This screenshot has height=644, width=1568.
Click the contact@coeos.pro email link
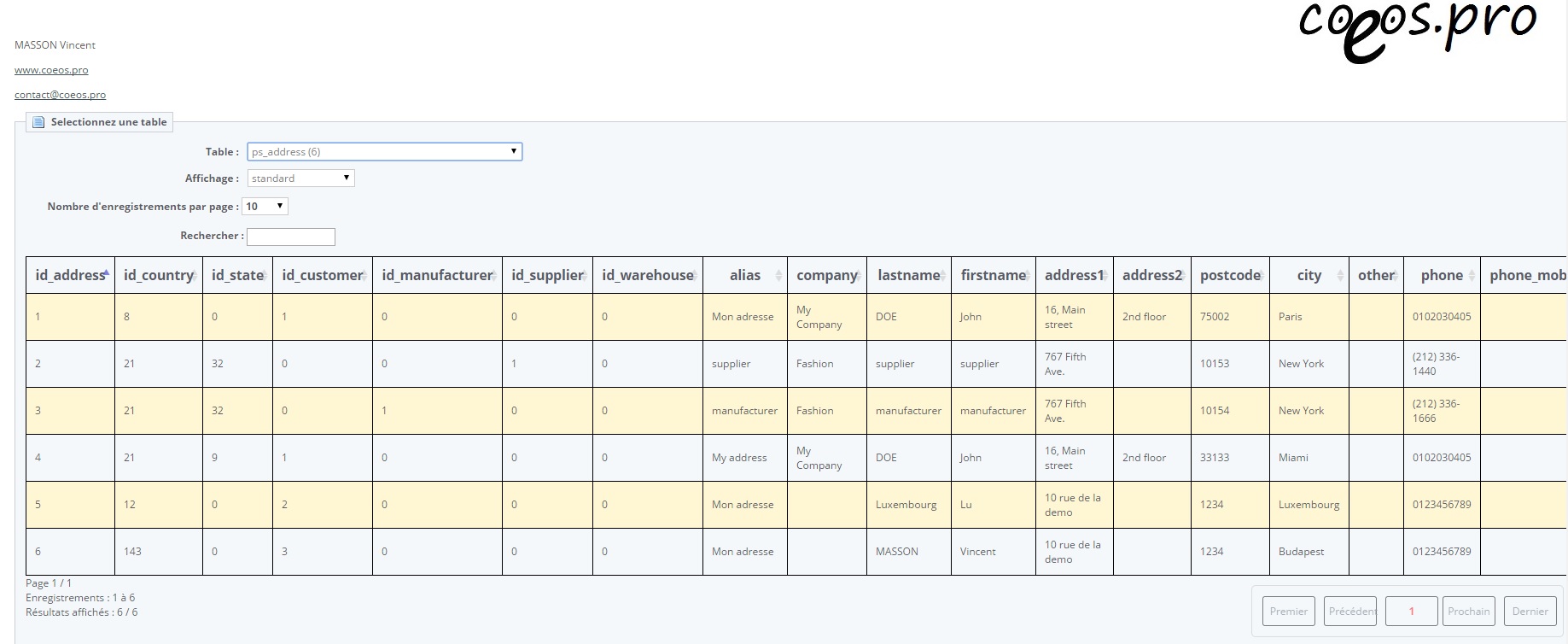click(x=60, y=95)
